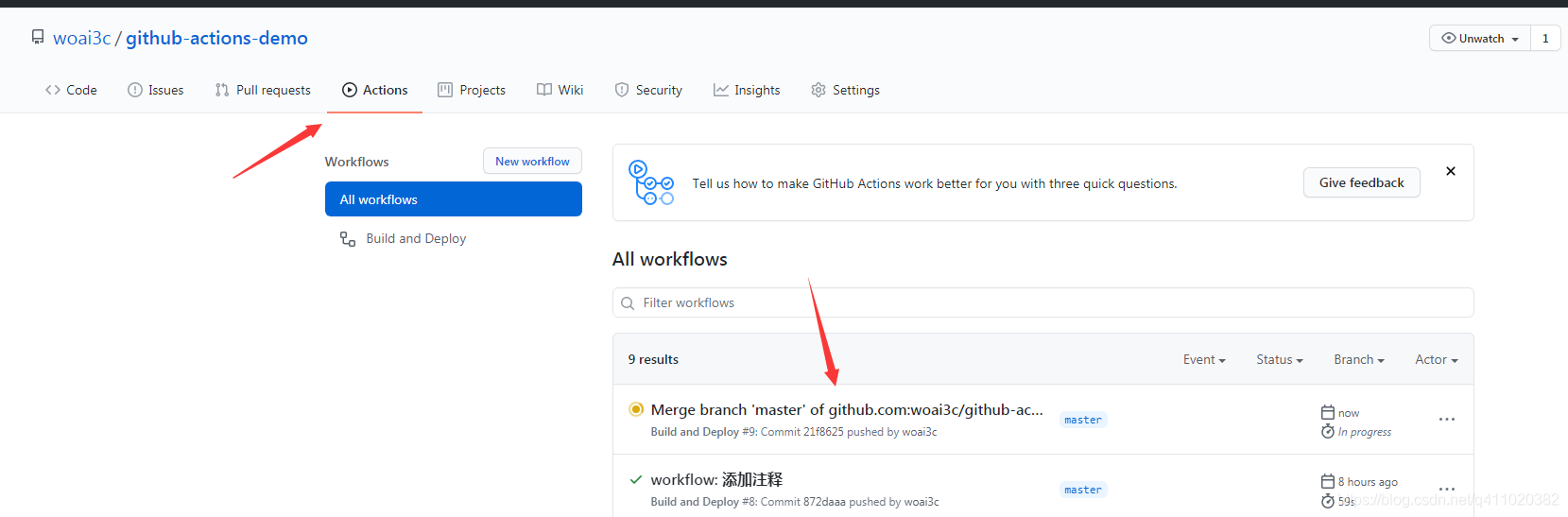The width and height of the screenshot is (1568, 517).
Task: Open the Security tab
Action: coord(648,90)
